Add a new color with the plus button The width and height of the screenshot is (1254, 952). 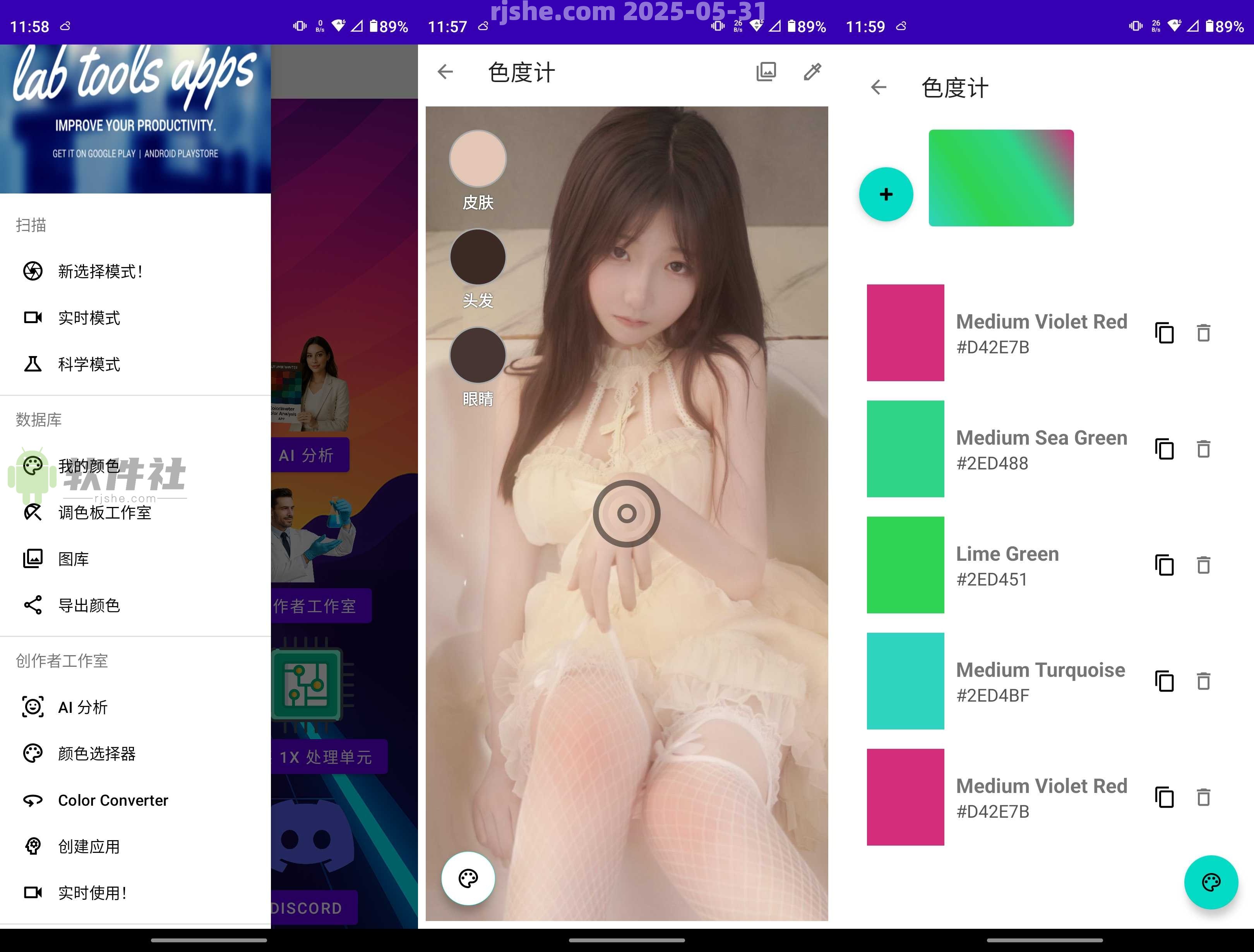[886, 194]
